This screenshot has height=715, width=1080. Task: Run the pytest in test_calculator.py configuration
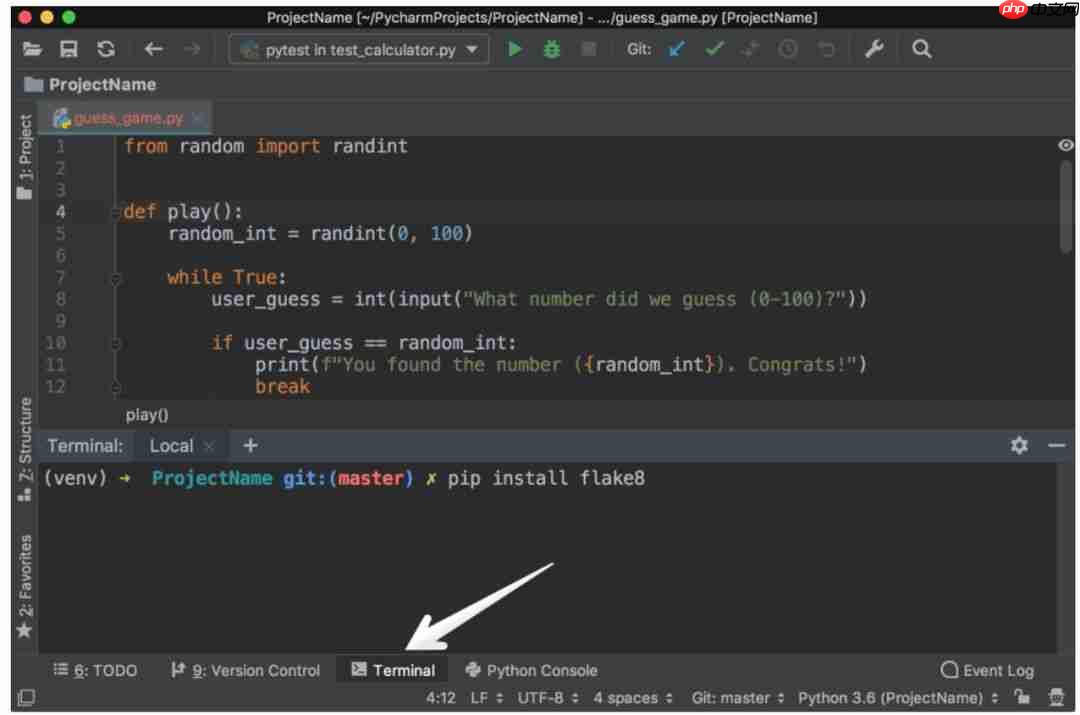514,48
